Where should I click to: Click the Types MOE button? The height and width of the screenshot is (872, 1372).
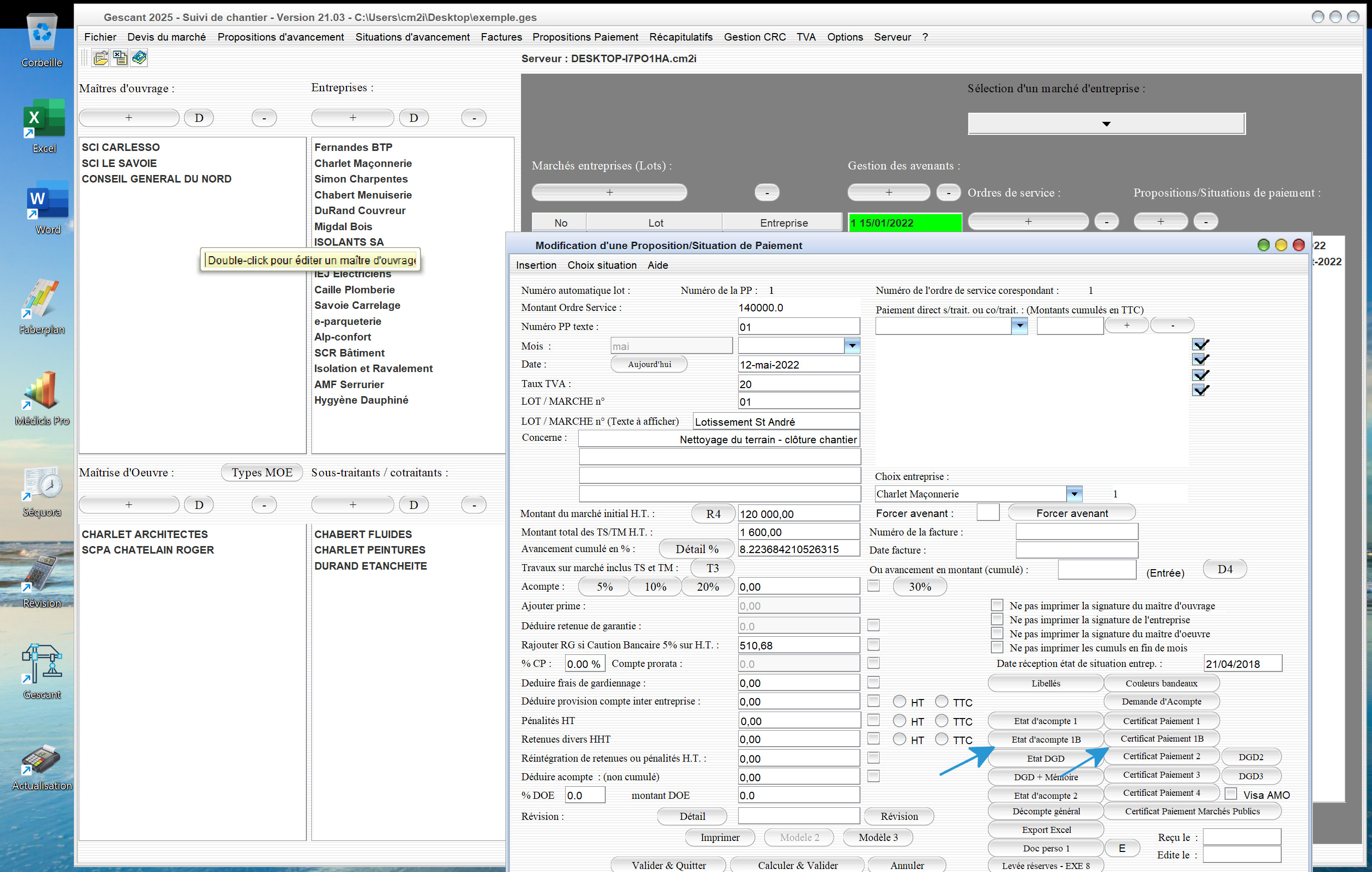[262, 472]
